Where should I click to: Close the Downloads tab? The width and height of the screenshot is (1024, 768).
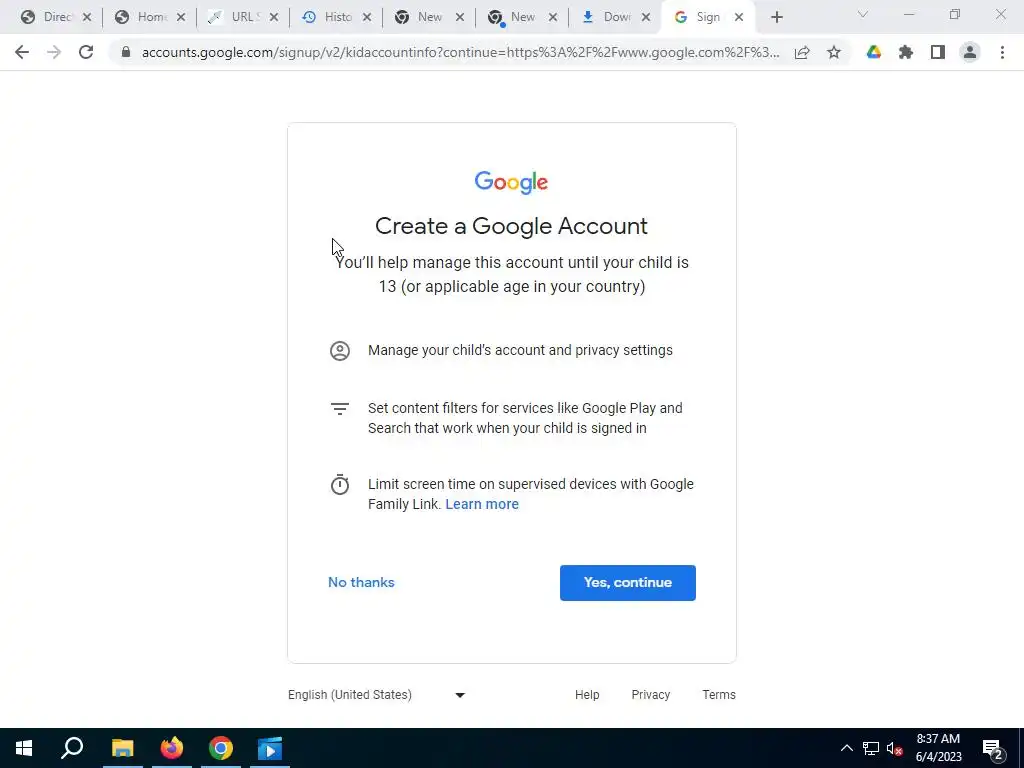(x=646, y=18)
